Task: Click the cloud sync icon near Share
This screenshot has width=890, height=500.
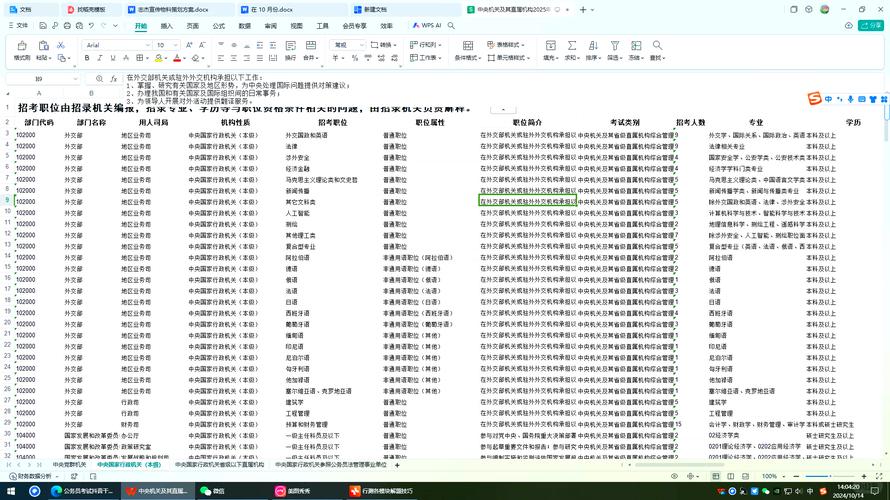Action: [x=849, y=26]
